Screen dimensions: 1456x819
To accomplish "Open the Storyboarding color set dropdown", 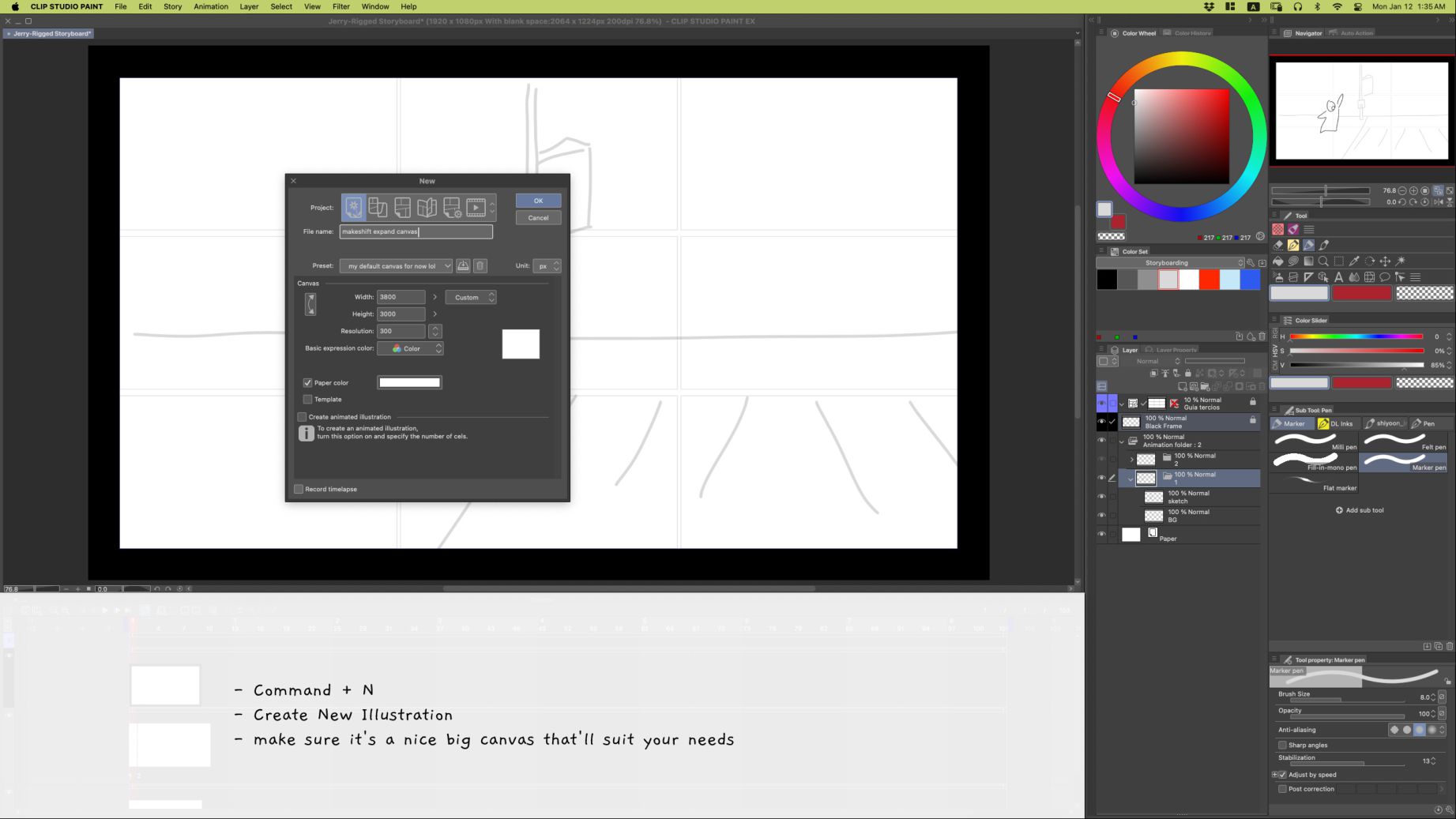I will pos(1171,263).
